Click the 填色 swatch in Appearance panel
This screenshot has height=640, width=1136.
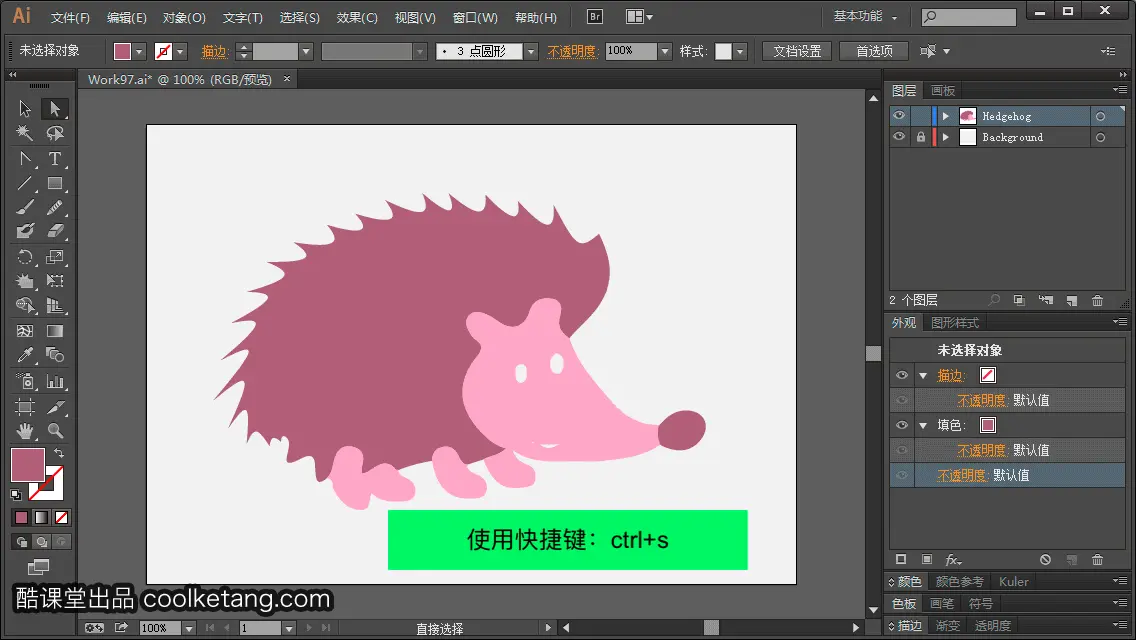987,425
